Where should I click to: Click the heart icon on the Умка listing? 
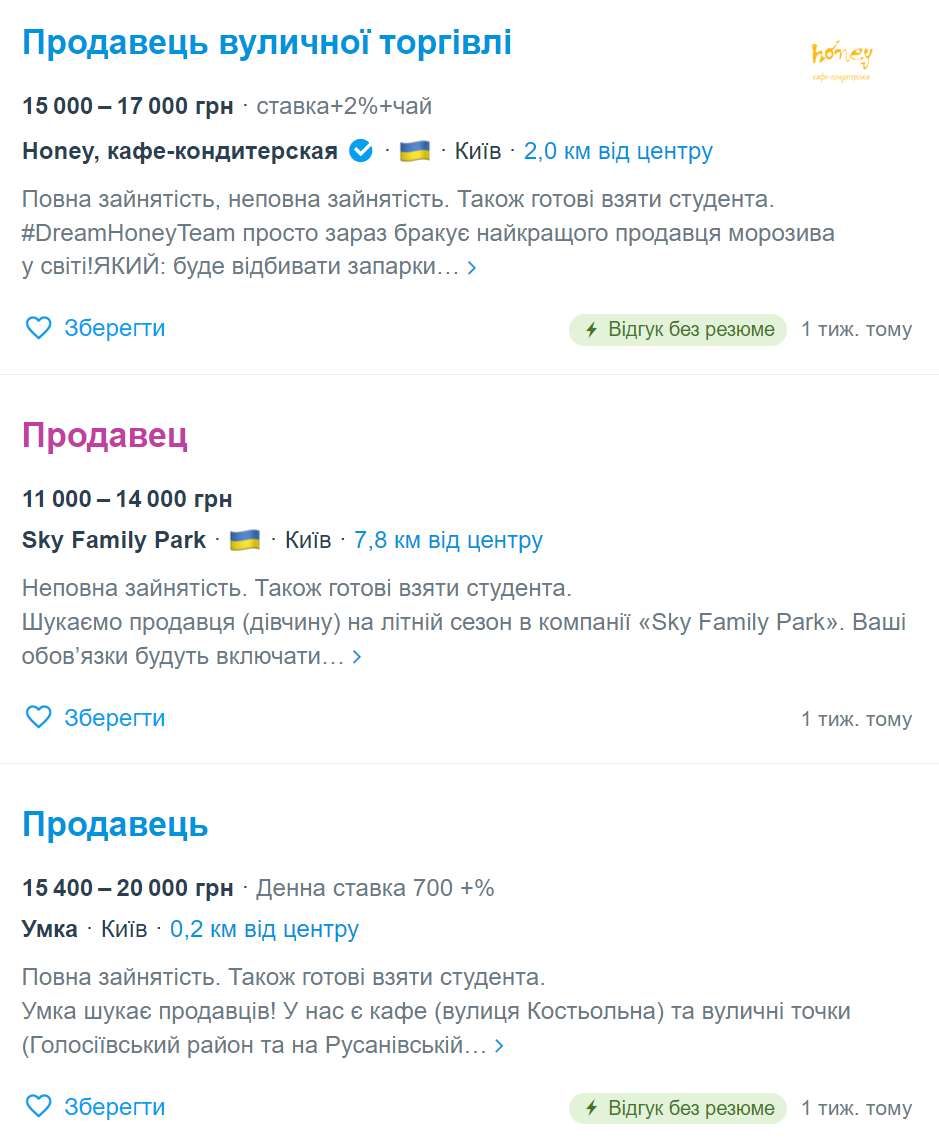38,1107
